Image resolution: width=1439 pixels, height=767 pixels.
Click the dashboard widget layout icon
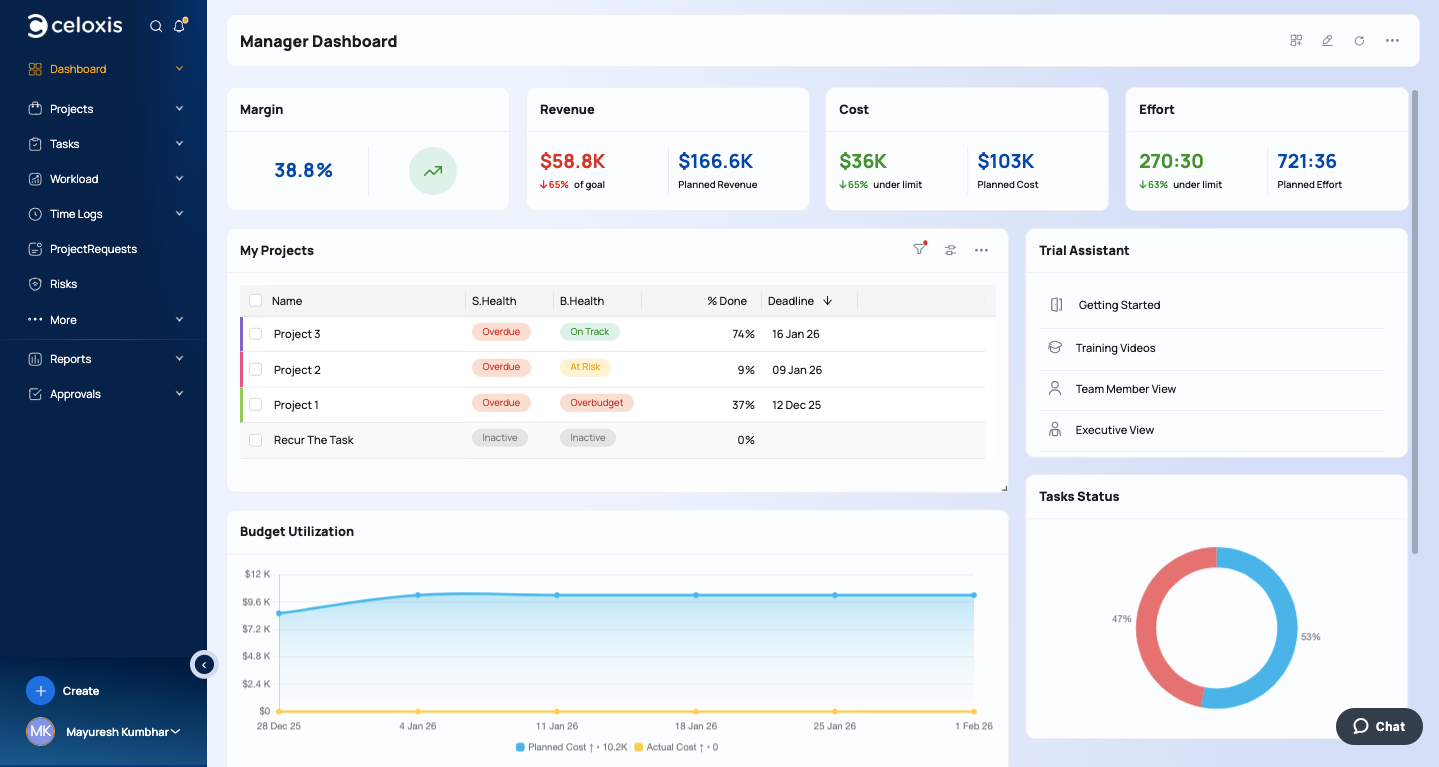(1296, 41)
